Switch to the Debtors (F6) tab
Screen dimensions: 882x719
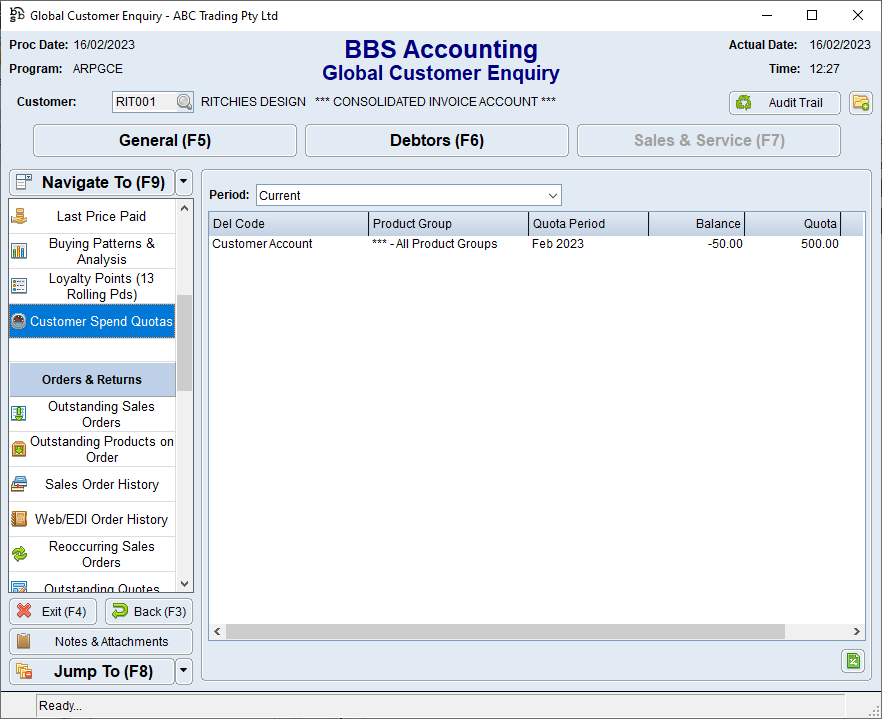pos(436,141)
